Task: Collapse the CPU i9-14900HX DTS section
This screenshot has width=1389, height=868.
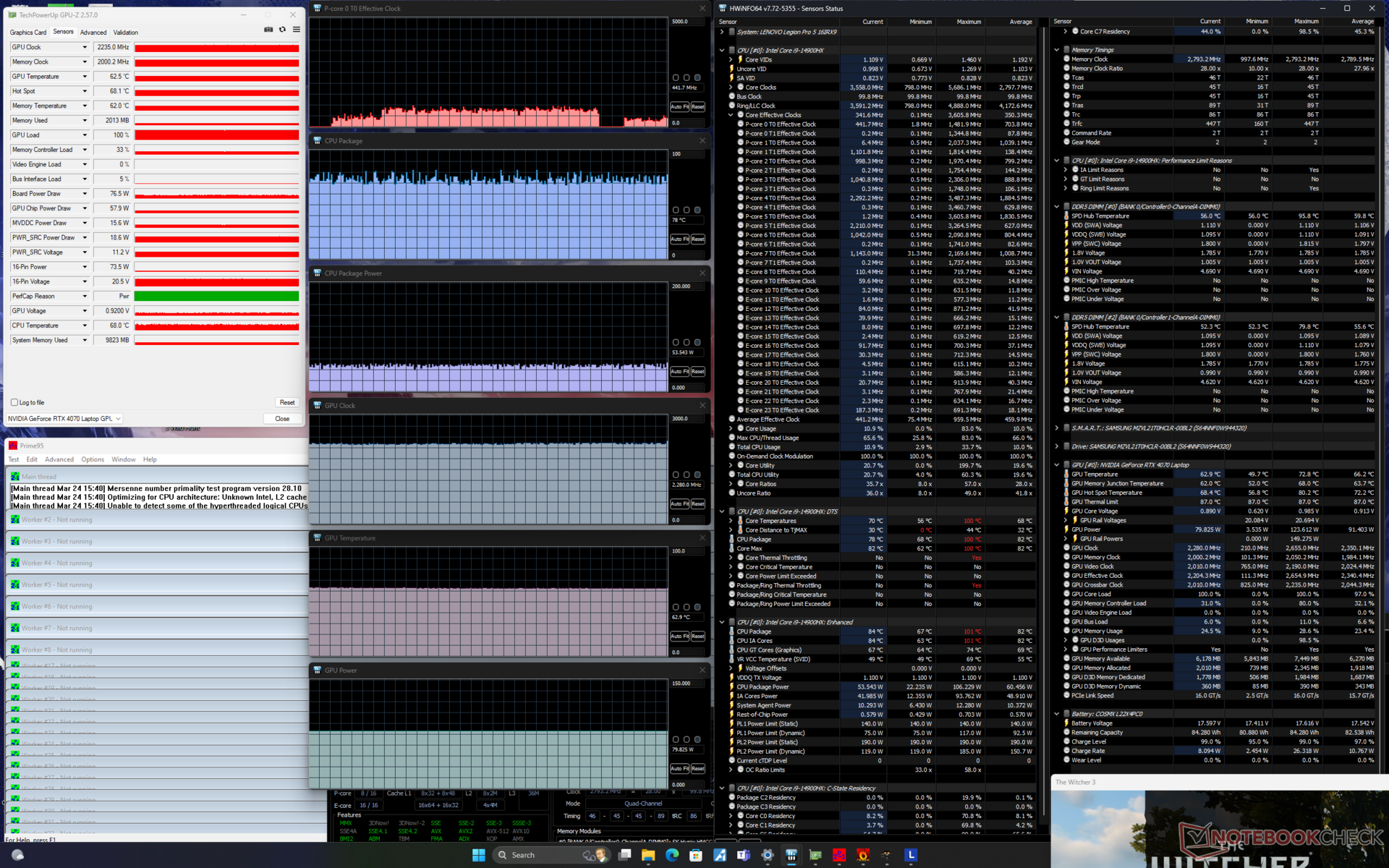Action: point(722,511)
